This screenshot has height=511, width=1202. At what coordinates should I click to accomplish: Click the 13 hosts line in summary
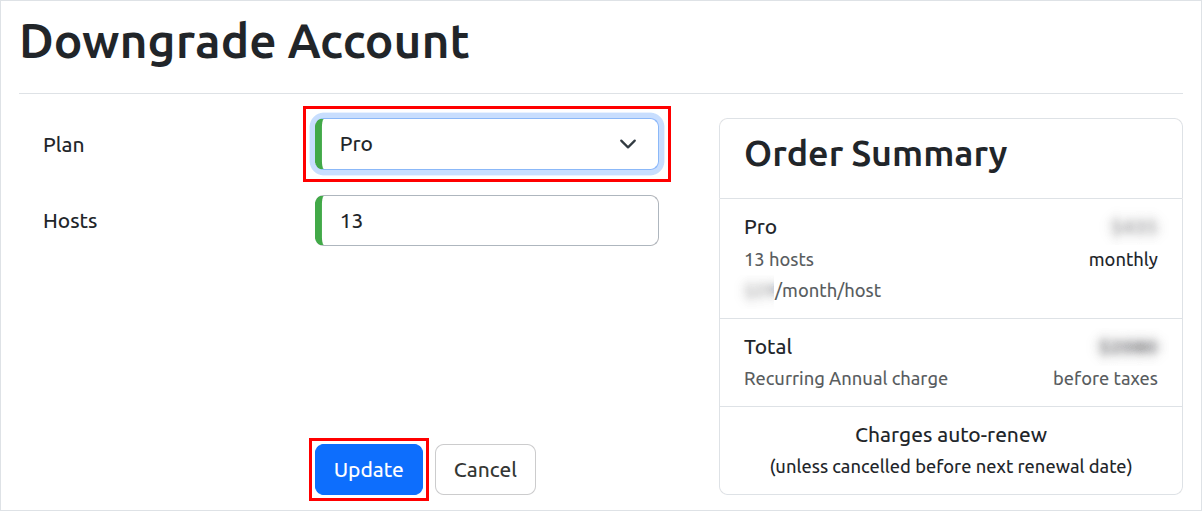pyautogui.click(x=779, y=259)
